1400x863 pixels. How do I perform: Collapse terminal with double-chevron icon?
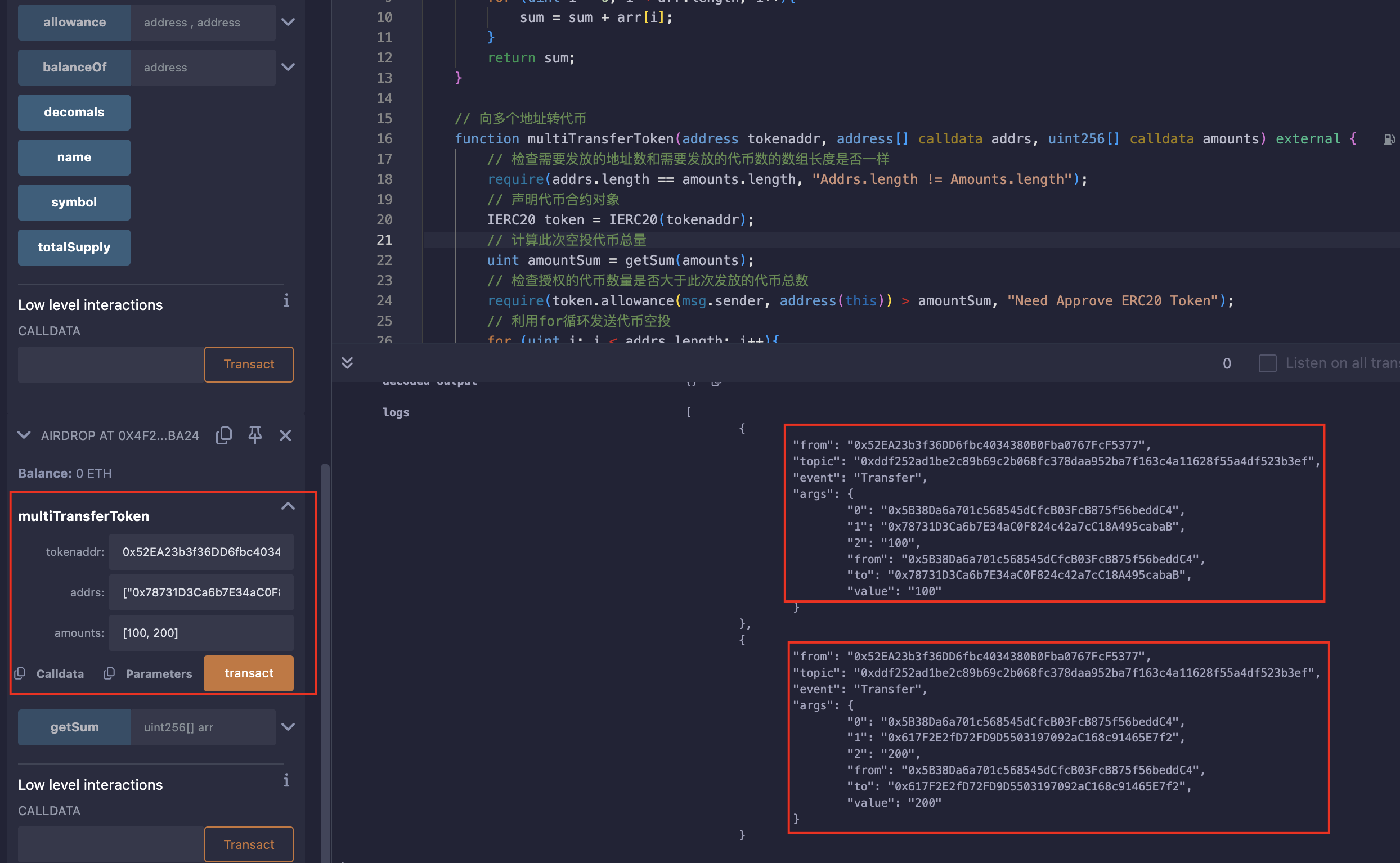[347, 363]
